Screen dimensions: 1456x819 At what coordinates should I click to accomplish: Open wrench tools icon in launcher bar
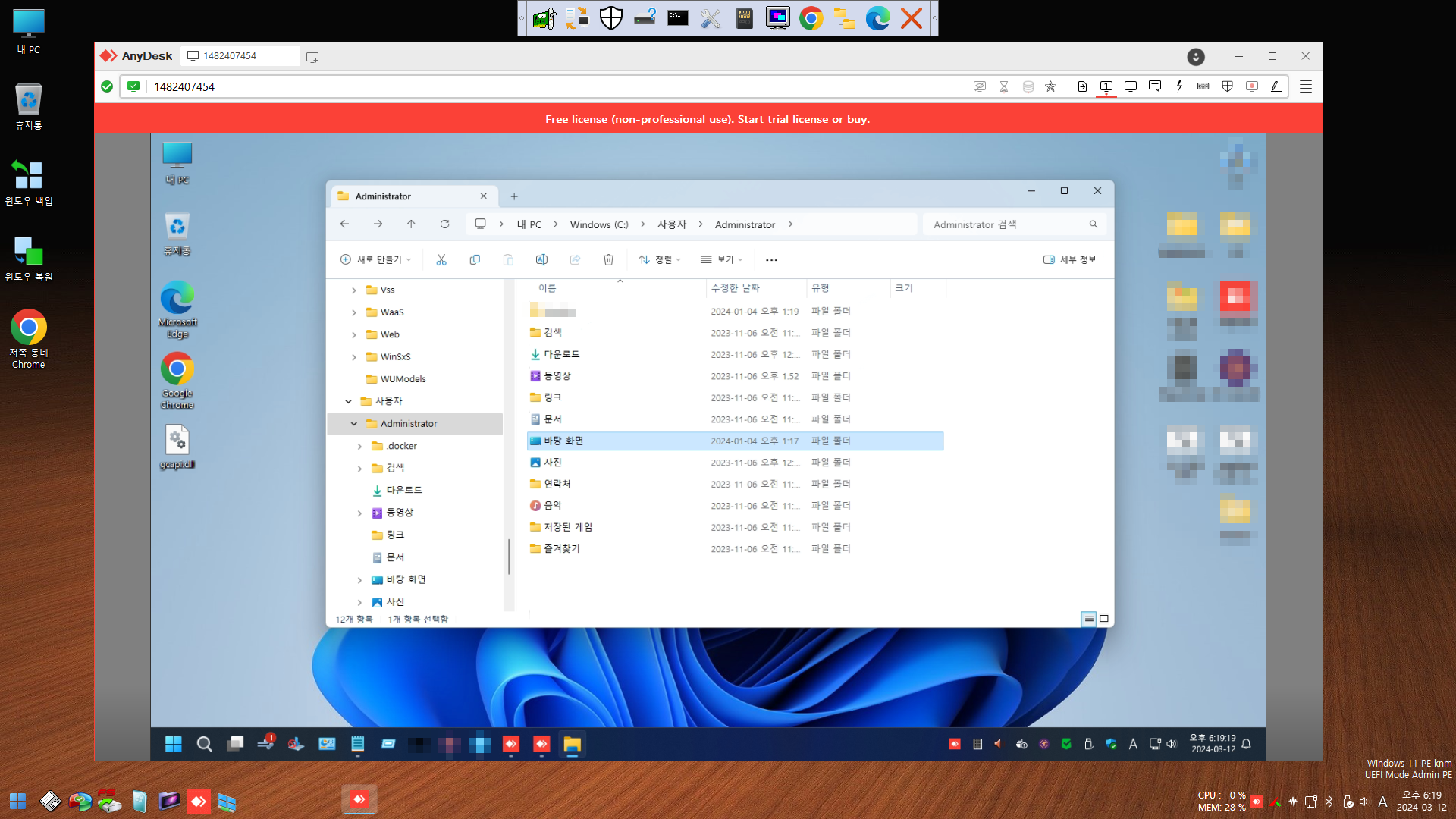point(711,18)
